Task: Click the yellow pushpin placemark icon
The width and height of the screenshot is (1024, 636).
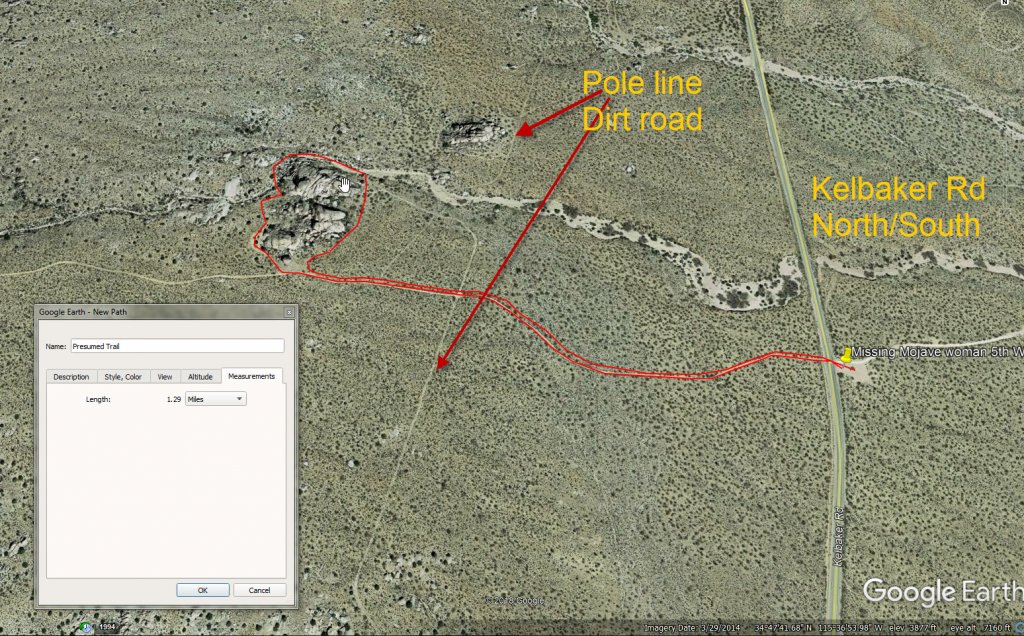Action: point(847,353)
